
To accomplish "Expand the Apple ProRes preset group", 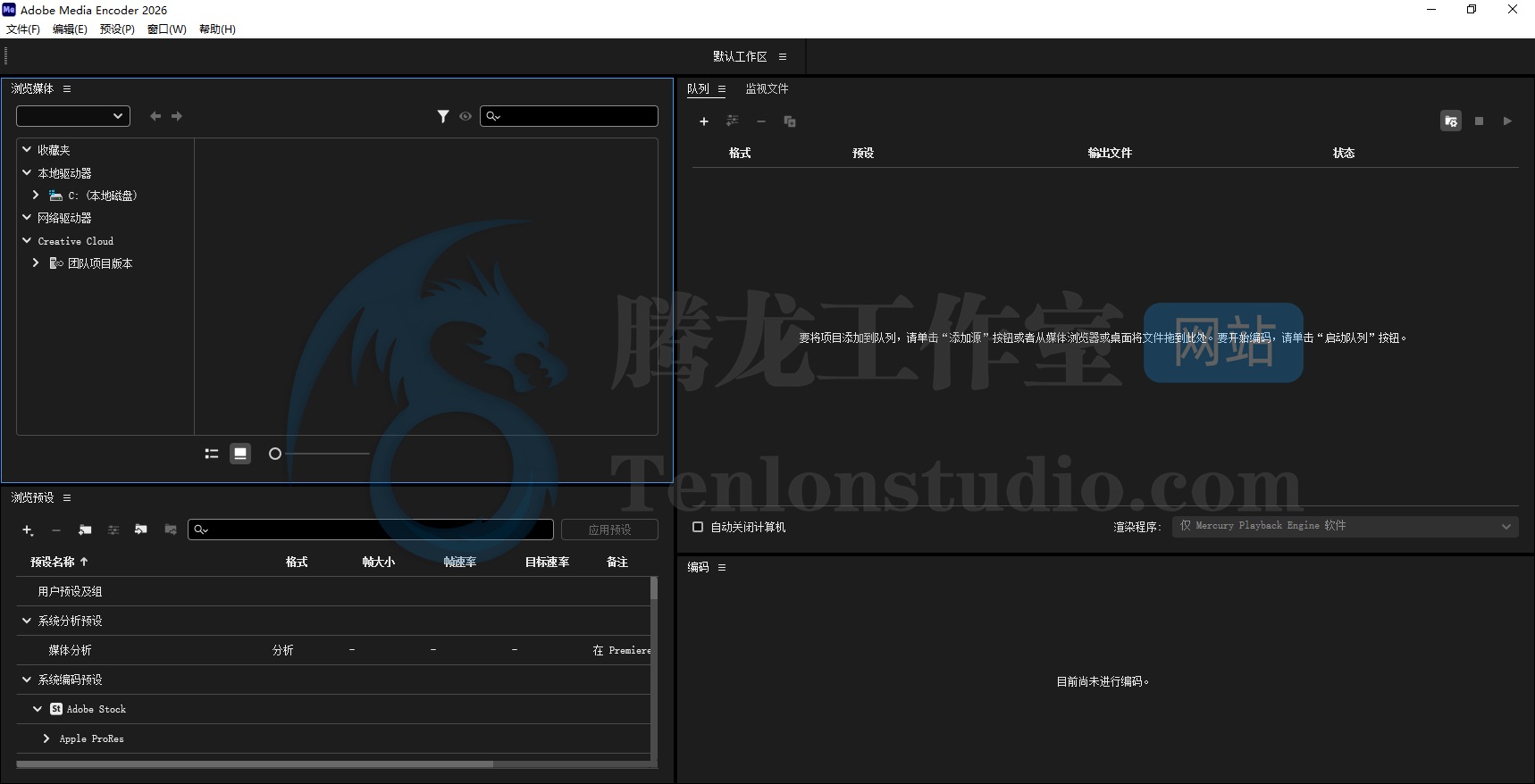I will (46, 738).
